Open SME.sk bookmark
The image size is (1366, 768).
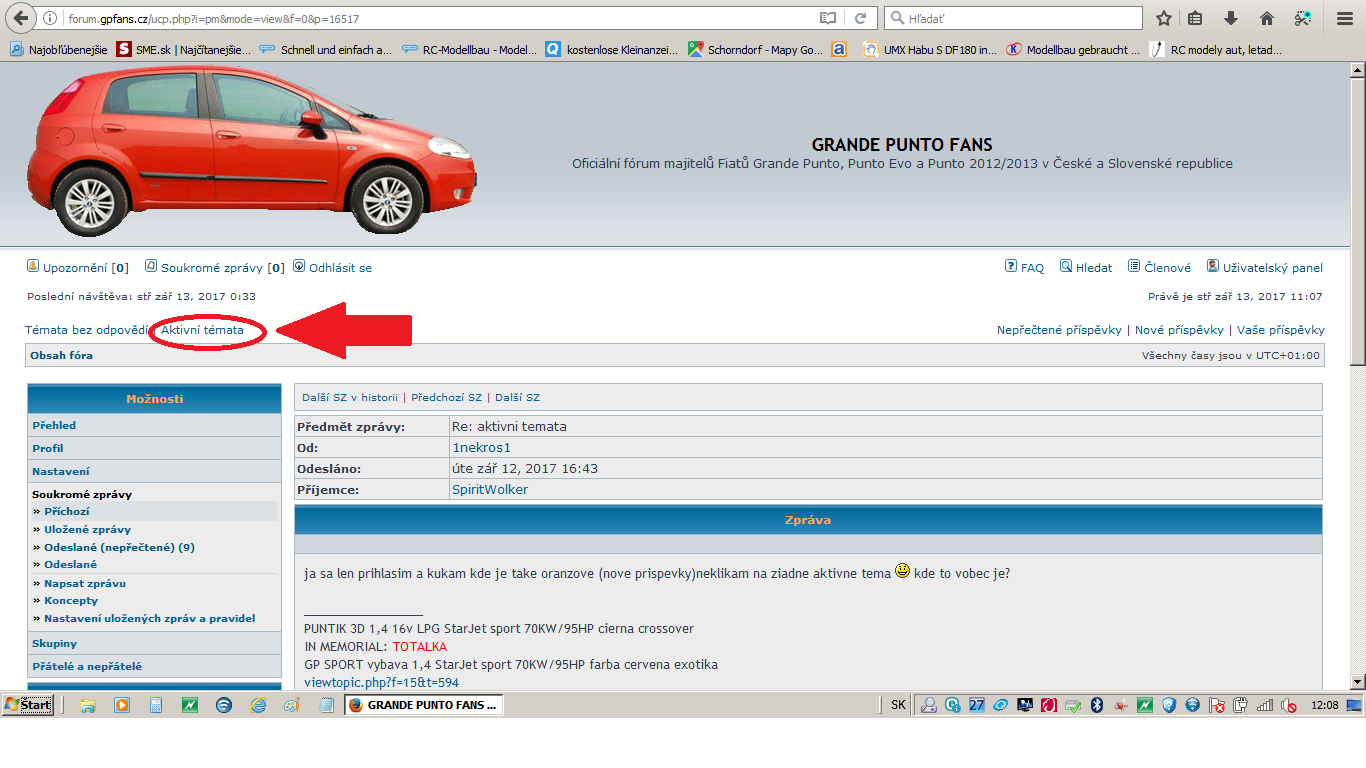tap(183, 49)
